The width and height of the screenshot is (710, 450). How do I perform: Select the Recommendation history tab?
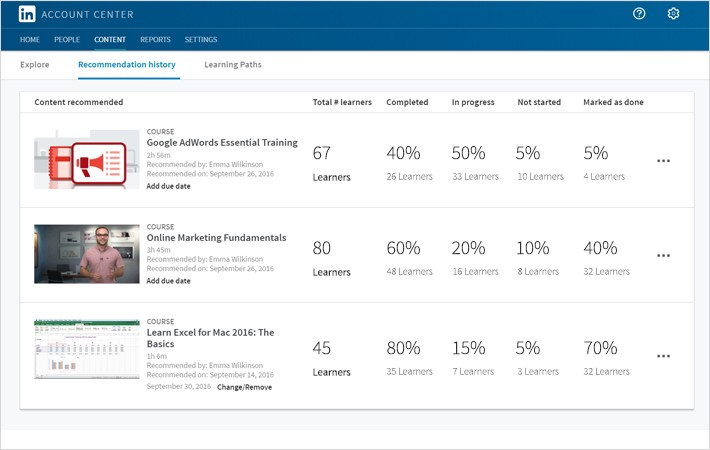tap(127, 65)
